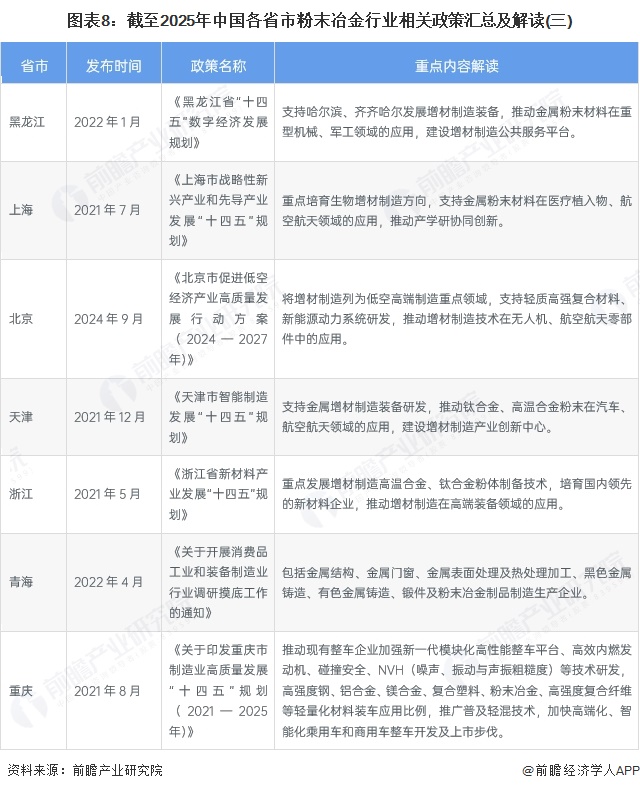Click the 浙江省新材料产业发展 policy name

click(218, 494)
